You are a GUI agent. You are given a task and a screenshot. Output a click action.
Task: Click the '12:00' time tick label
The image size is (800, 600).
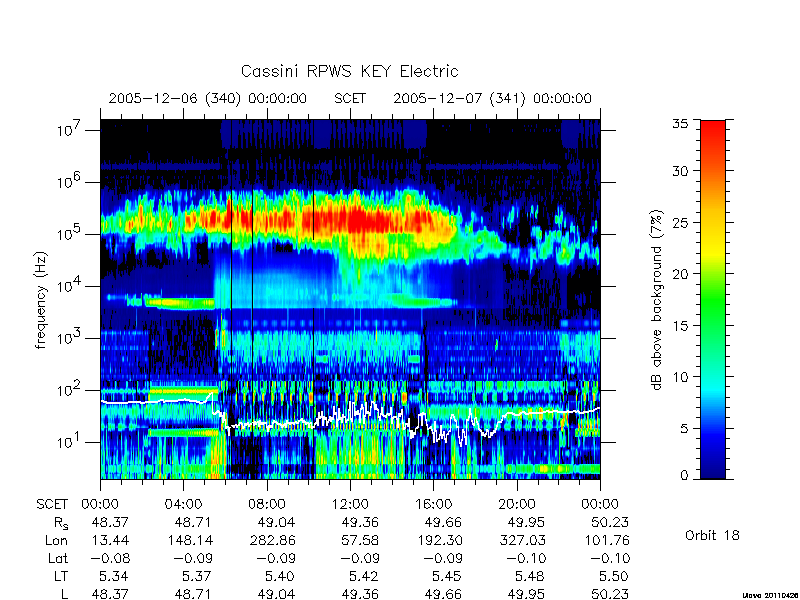click(x=350, y=505)
